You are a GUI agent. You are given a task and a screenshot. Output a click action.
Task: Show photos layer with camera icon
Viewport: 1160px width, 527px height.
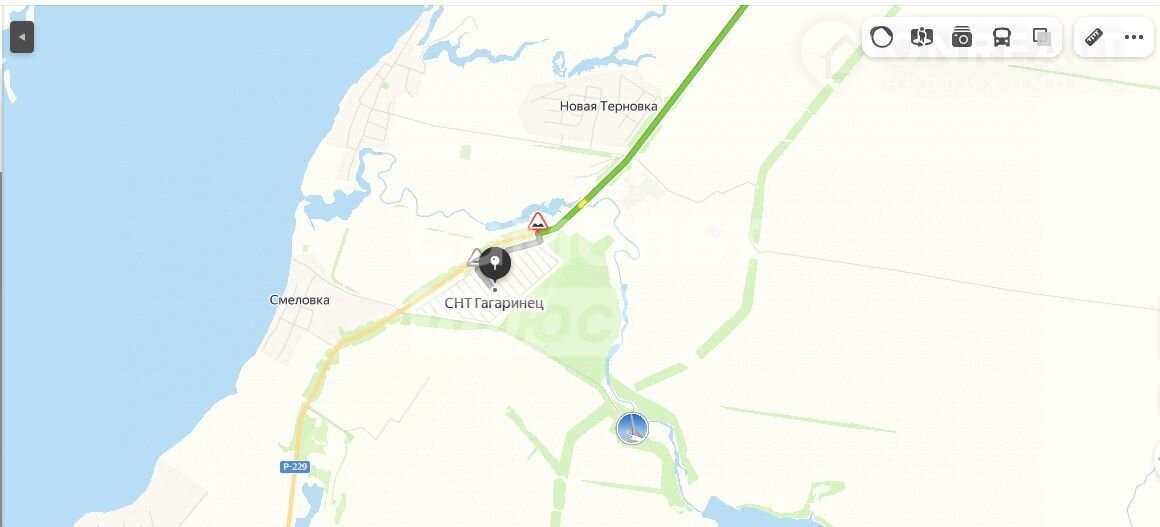click(x=962, y=37)
